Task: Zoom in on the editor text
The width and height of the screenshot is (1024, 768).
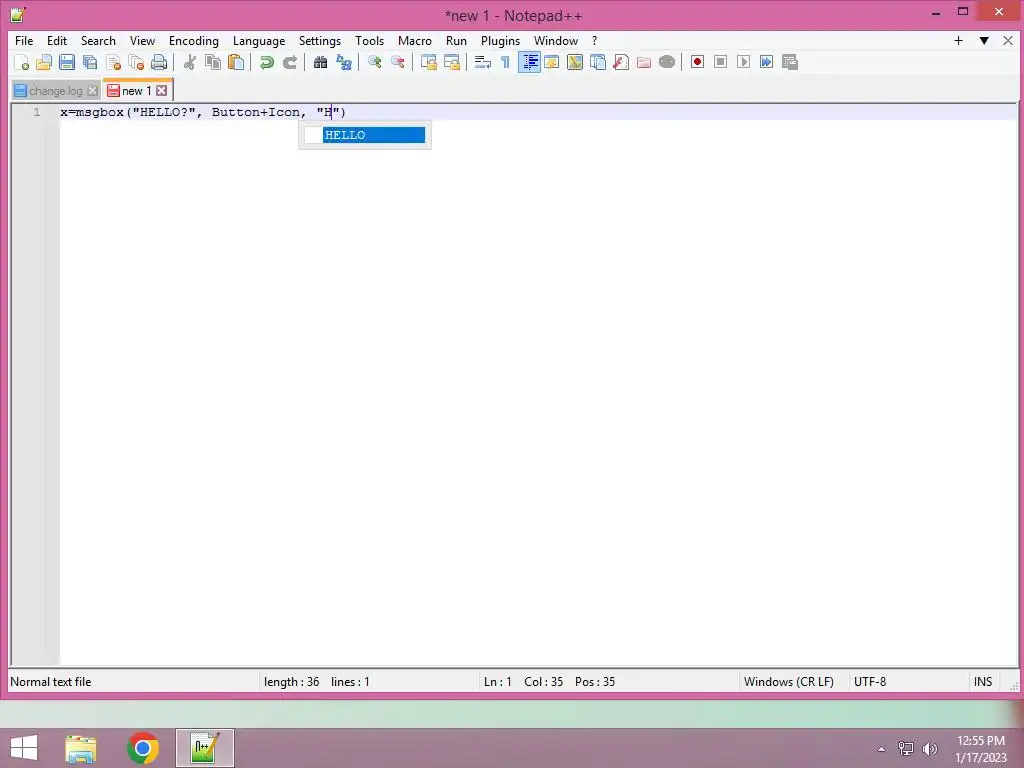Action: click(375, 62)
